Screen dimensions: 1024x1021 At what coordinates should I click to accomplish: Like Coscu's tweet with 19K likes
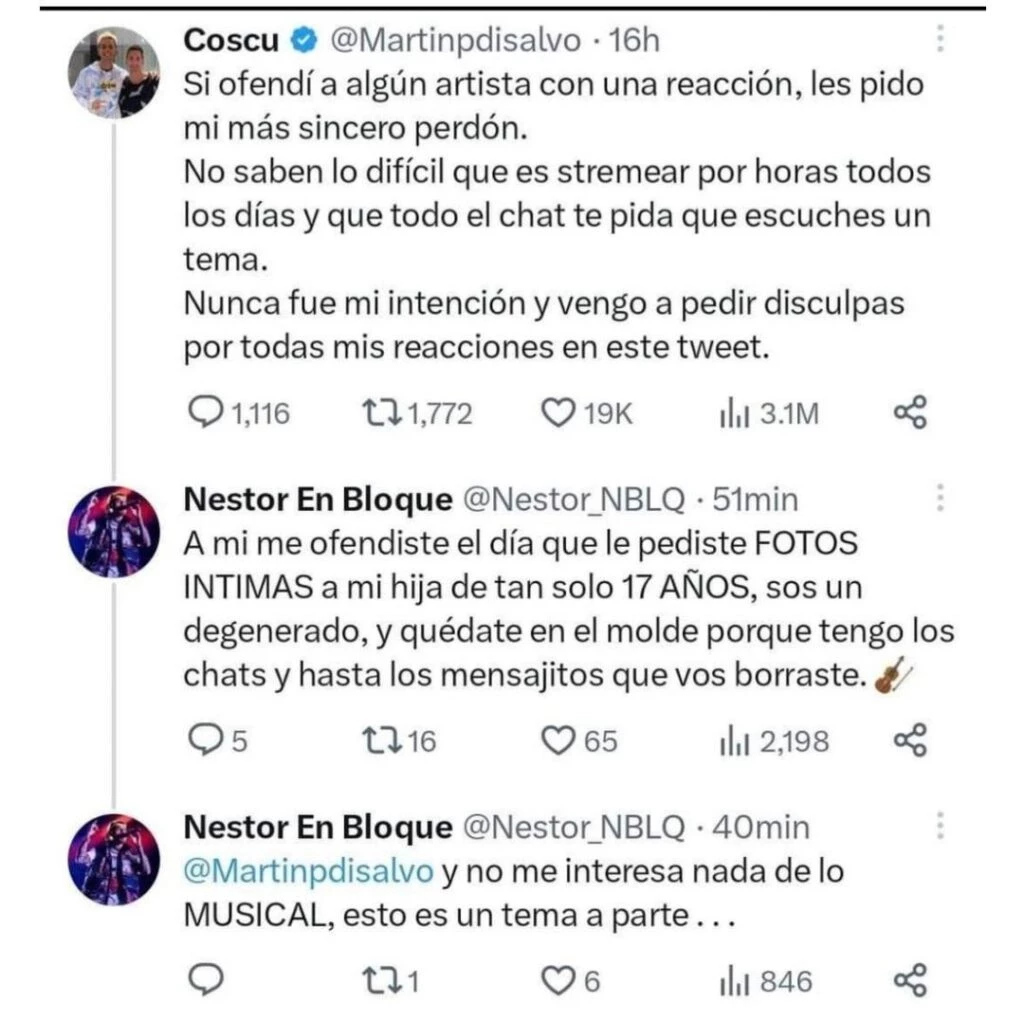557,412
